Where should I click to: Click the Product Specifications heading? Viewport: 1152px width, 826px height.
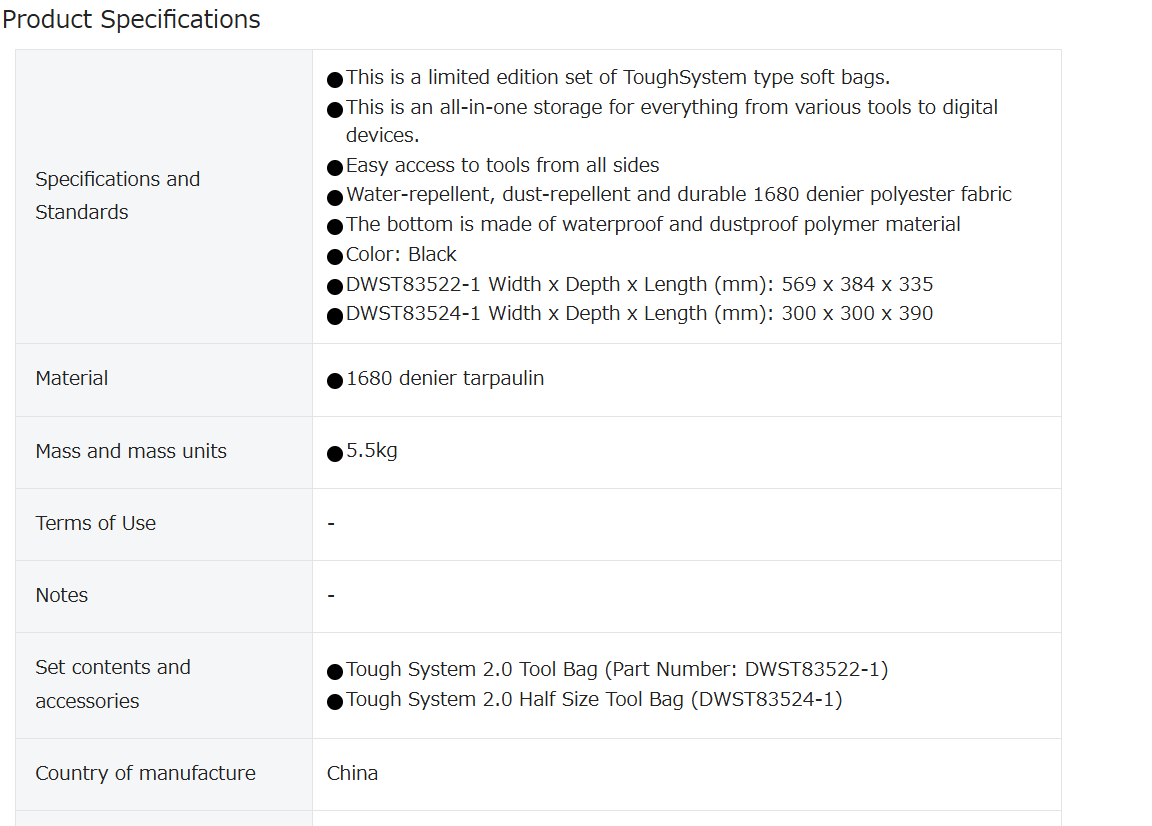point(131,19)
